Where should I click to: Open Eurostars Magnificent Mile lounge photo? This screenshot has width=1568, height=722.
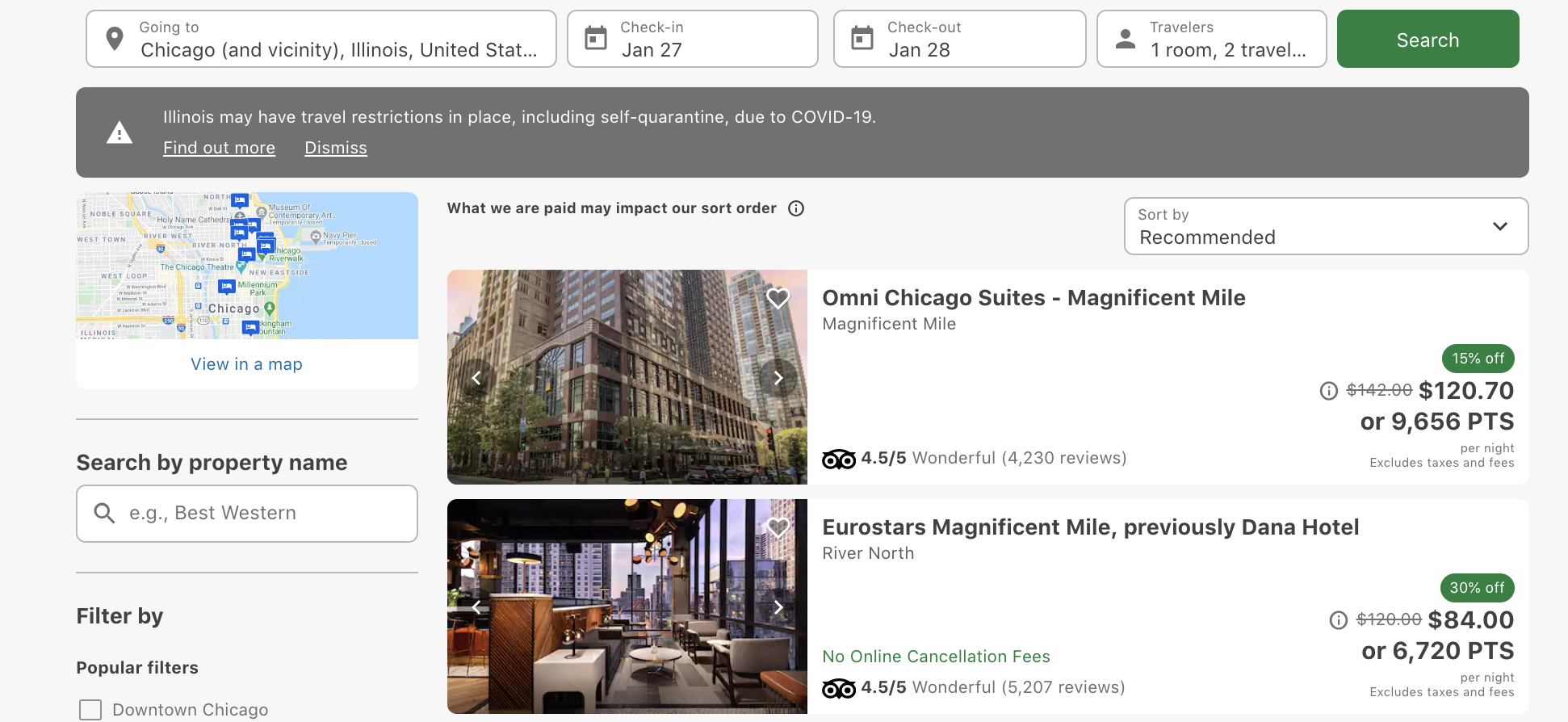[627, 607]
